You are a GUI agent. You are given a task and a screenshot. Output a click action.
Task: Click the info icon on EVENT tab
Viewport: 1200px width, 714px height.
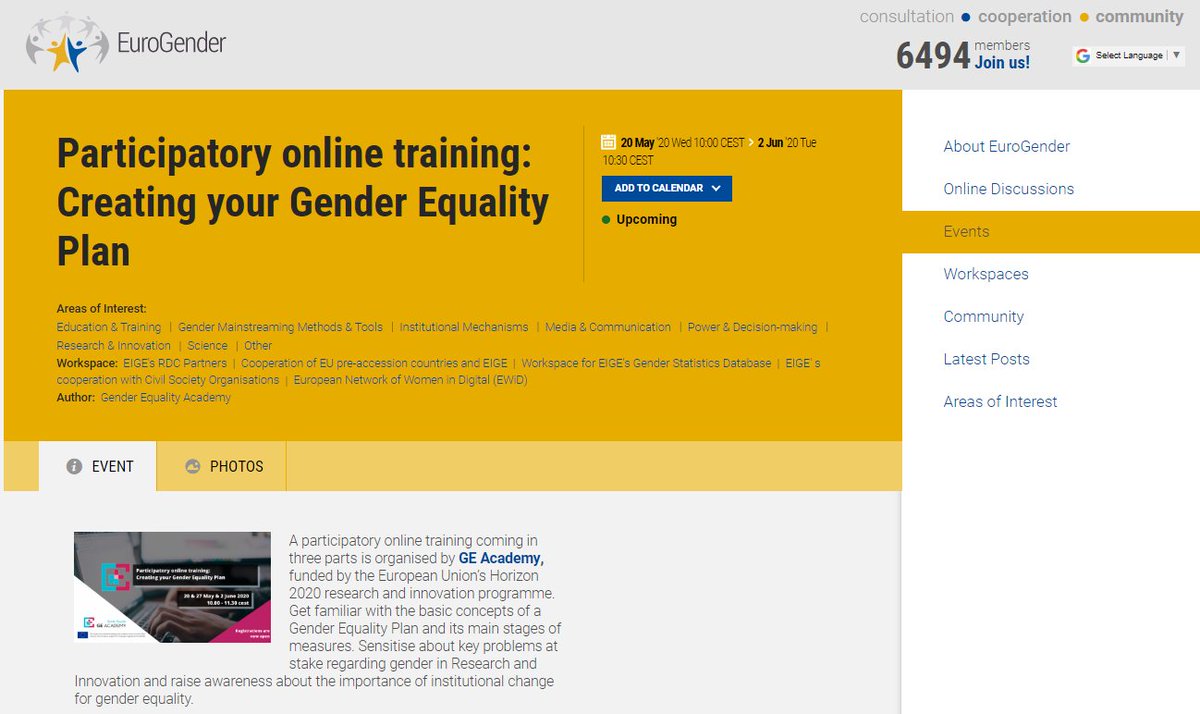(73, 466)
